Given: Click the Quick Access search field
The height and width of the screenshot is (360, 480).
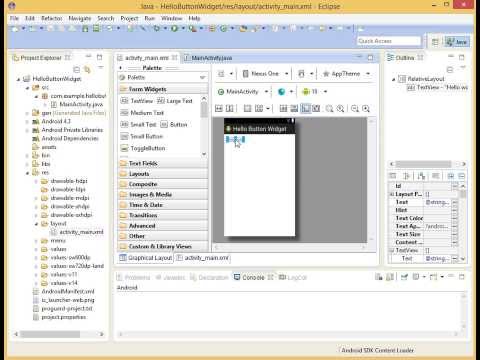Looking at the screenshot, I should point(389,41).
